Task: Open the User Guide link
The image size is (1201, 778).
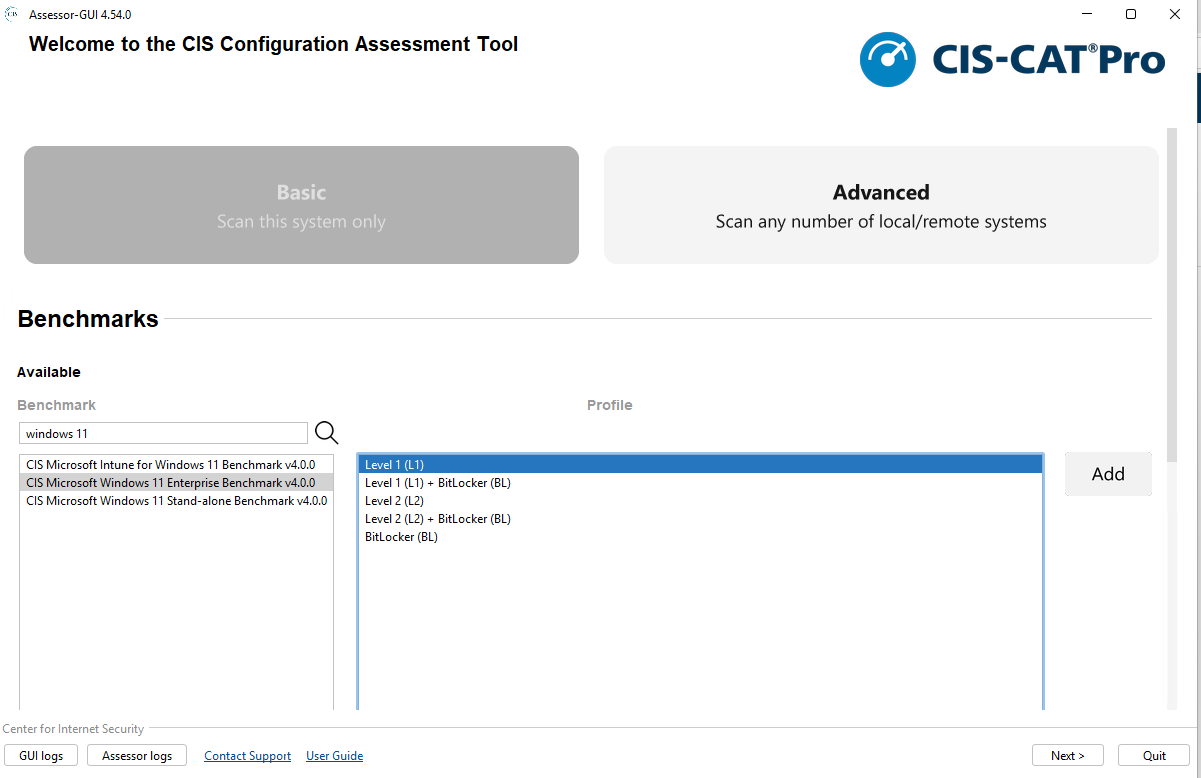Action: pyautogui.click(x=334, y=755)
